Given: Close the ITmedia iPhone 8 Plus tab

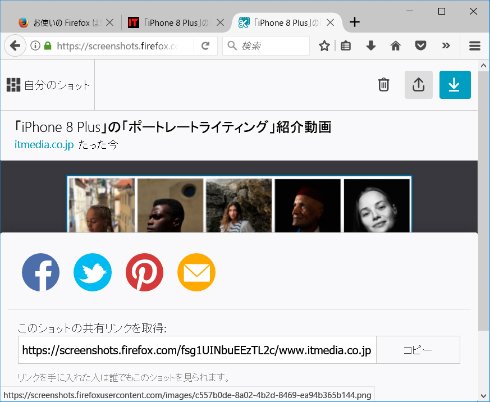Looking at the screenshot, I should click(x=220, y=23).
